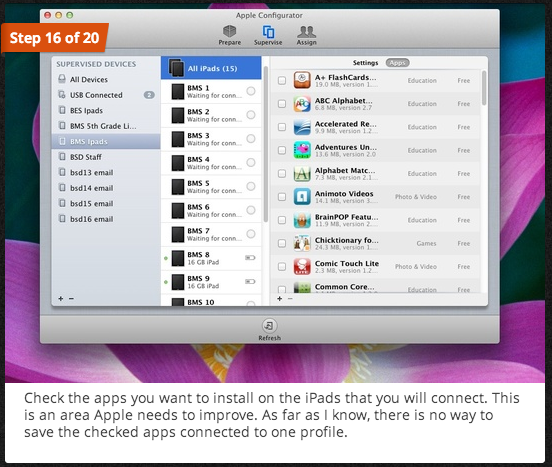Open the Prepare section
This screenshot has height=467, width=552.
[230, 35]
